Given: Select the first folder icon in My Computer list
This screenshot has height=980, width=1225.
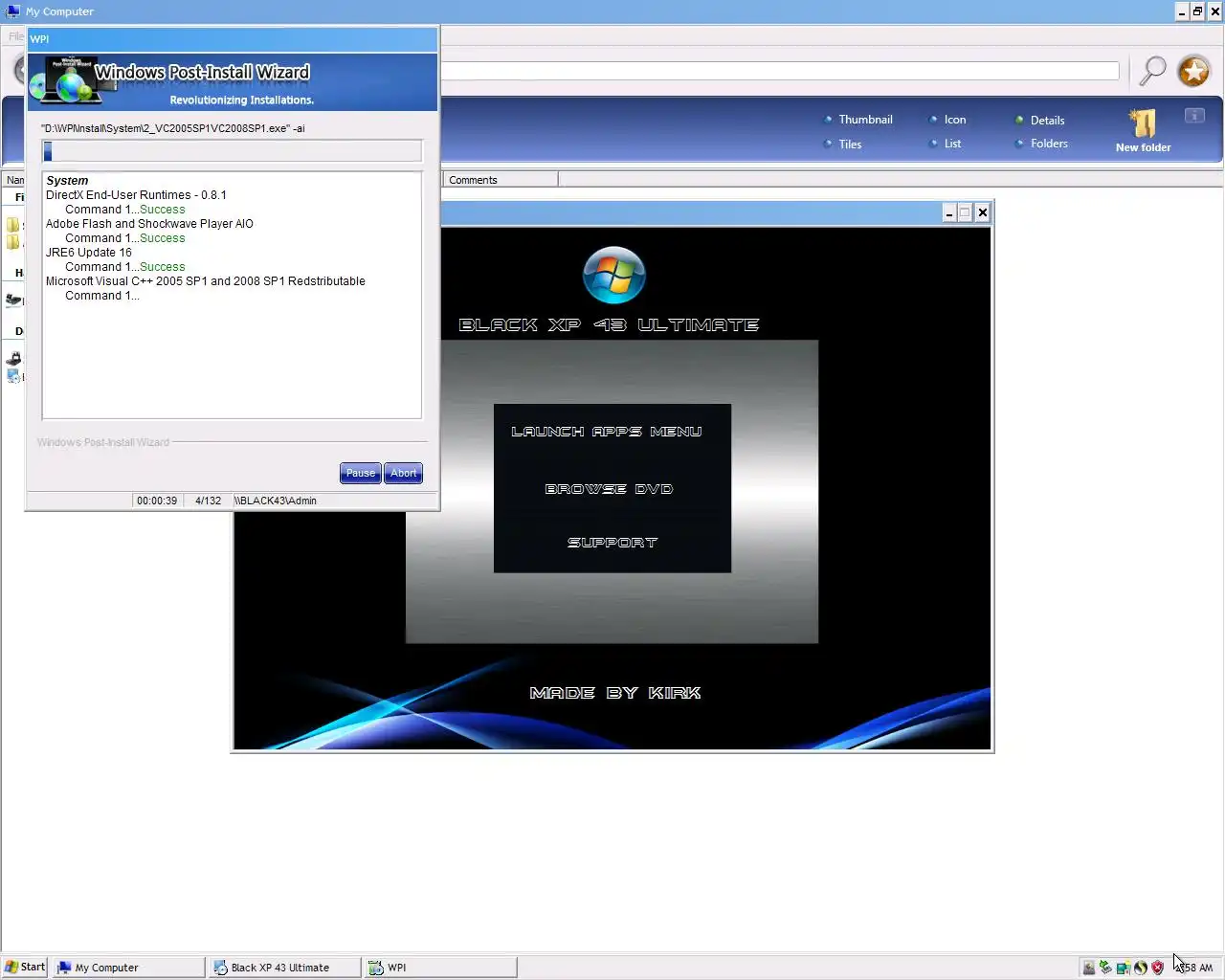Looking at the screenshot, I should point(13,225).
